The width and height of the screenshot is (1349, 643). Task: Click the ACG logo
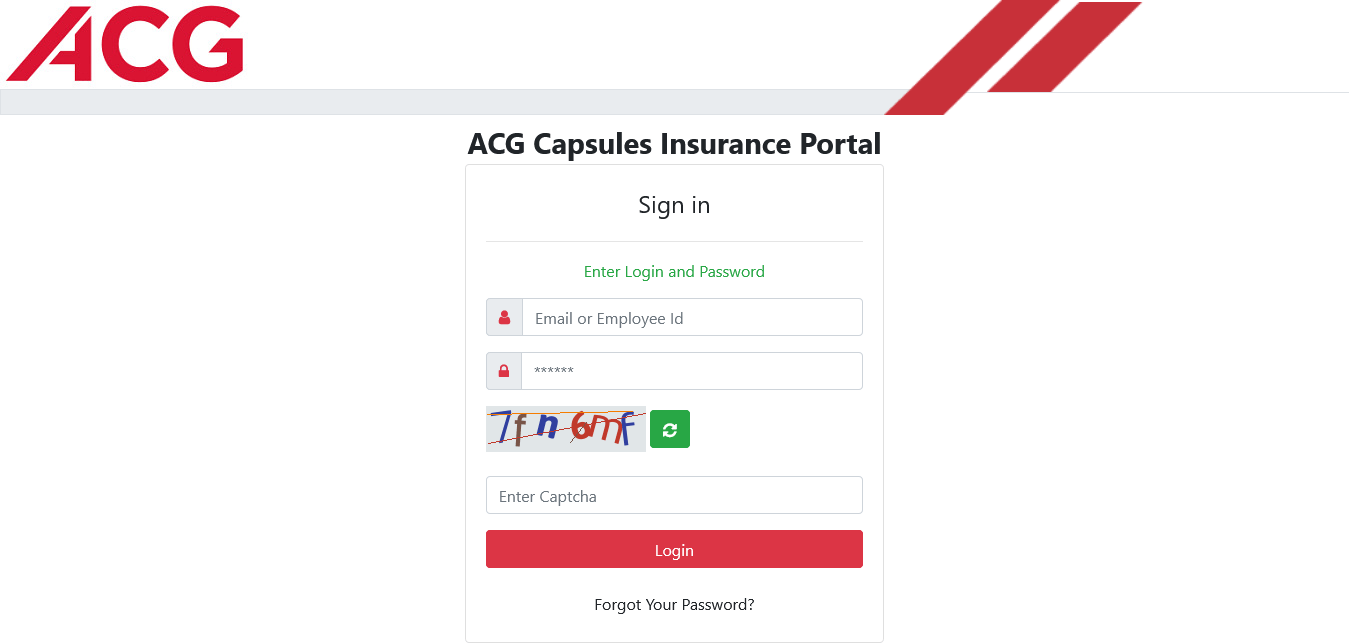pos(125,43)
